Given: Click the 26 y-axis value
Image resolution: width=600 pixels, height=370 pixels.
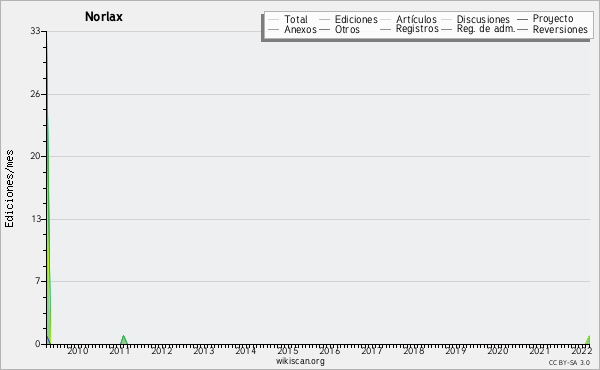Looking at the screenshot, I should tap(36, 94).
